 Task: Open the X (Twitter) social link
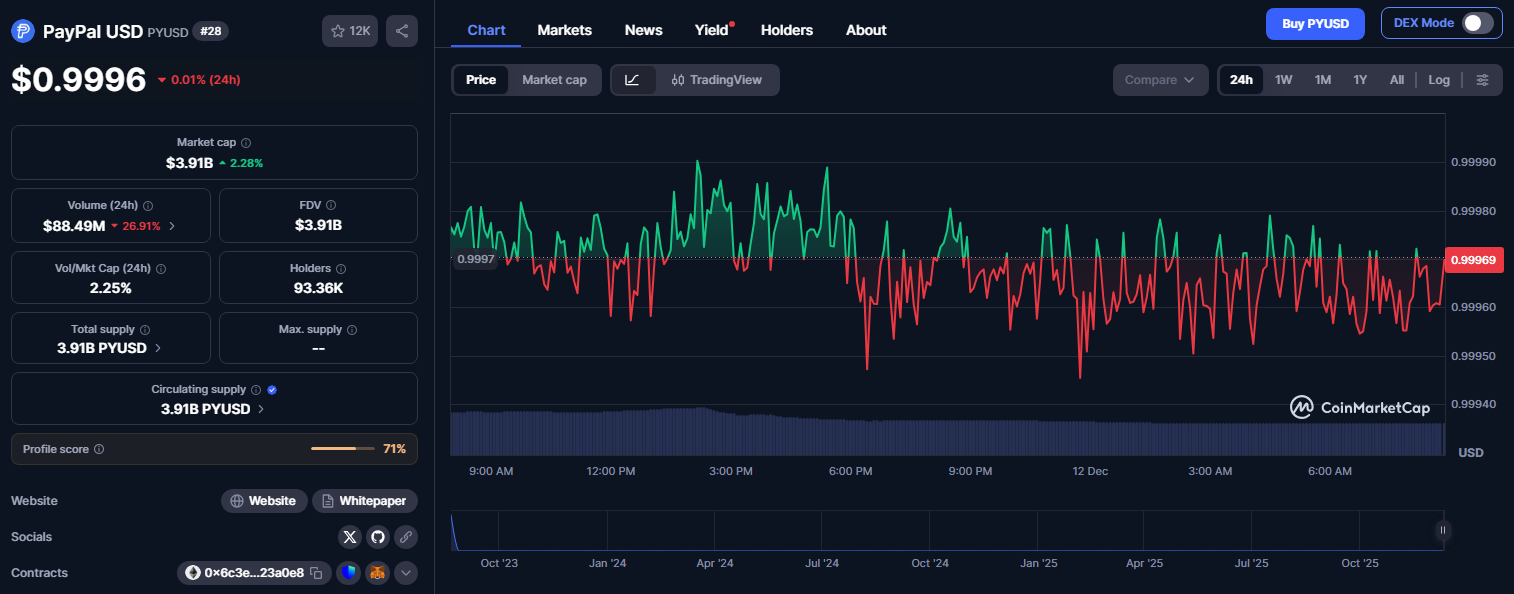click(x=349, y=537)
